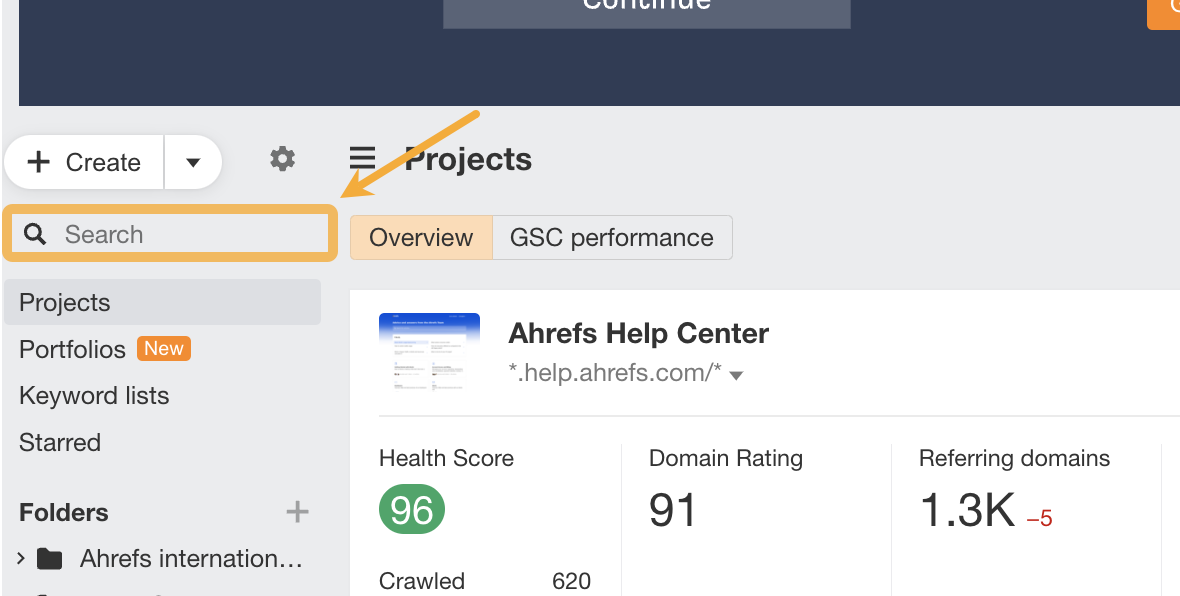Open the Create dropdown arrow
Viewport: 1180px width, 596px height.
pos(193,163)
